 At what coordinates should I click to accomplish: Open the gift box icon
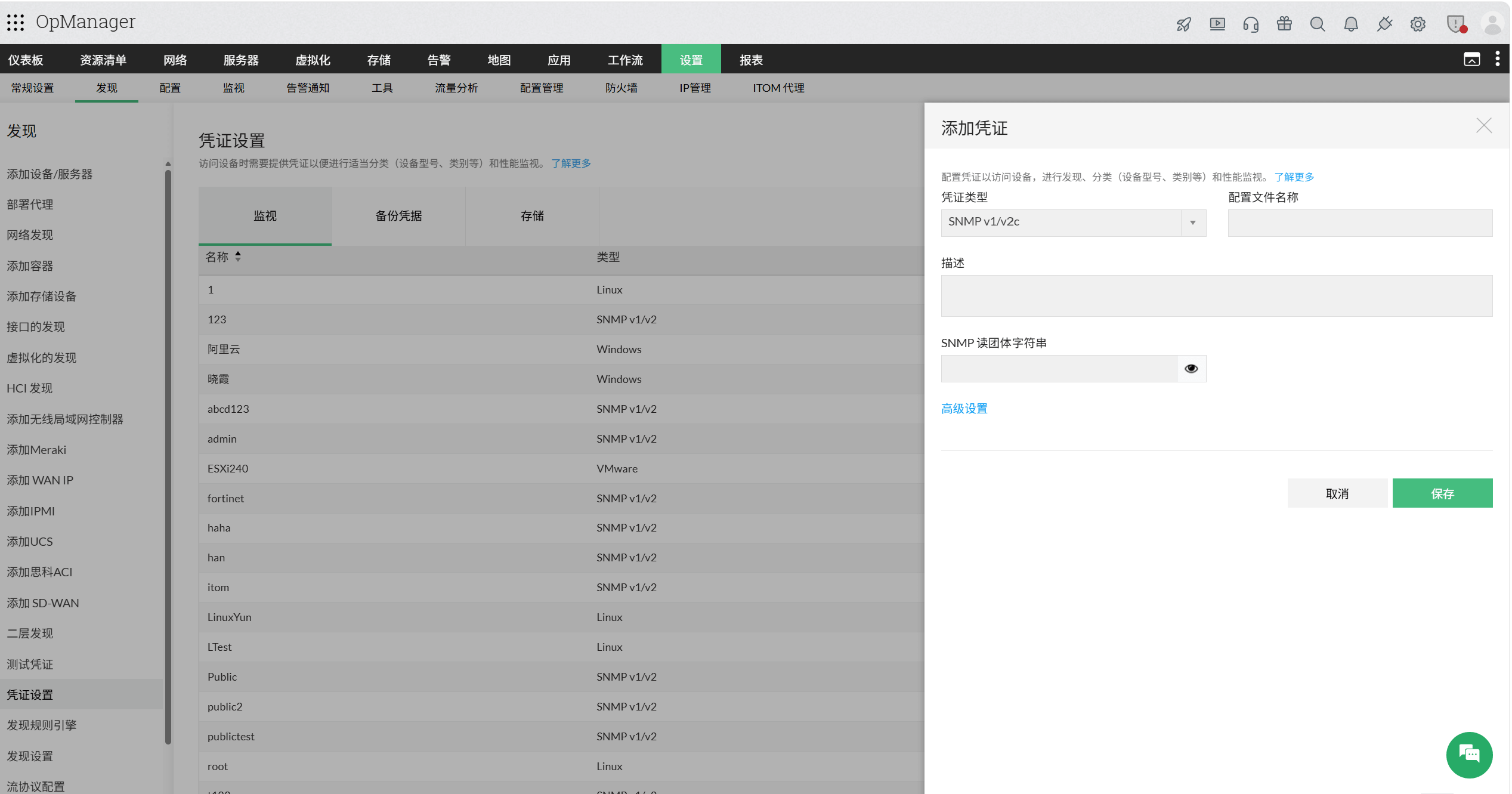click(1284, 23)
